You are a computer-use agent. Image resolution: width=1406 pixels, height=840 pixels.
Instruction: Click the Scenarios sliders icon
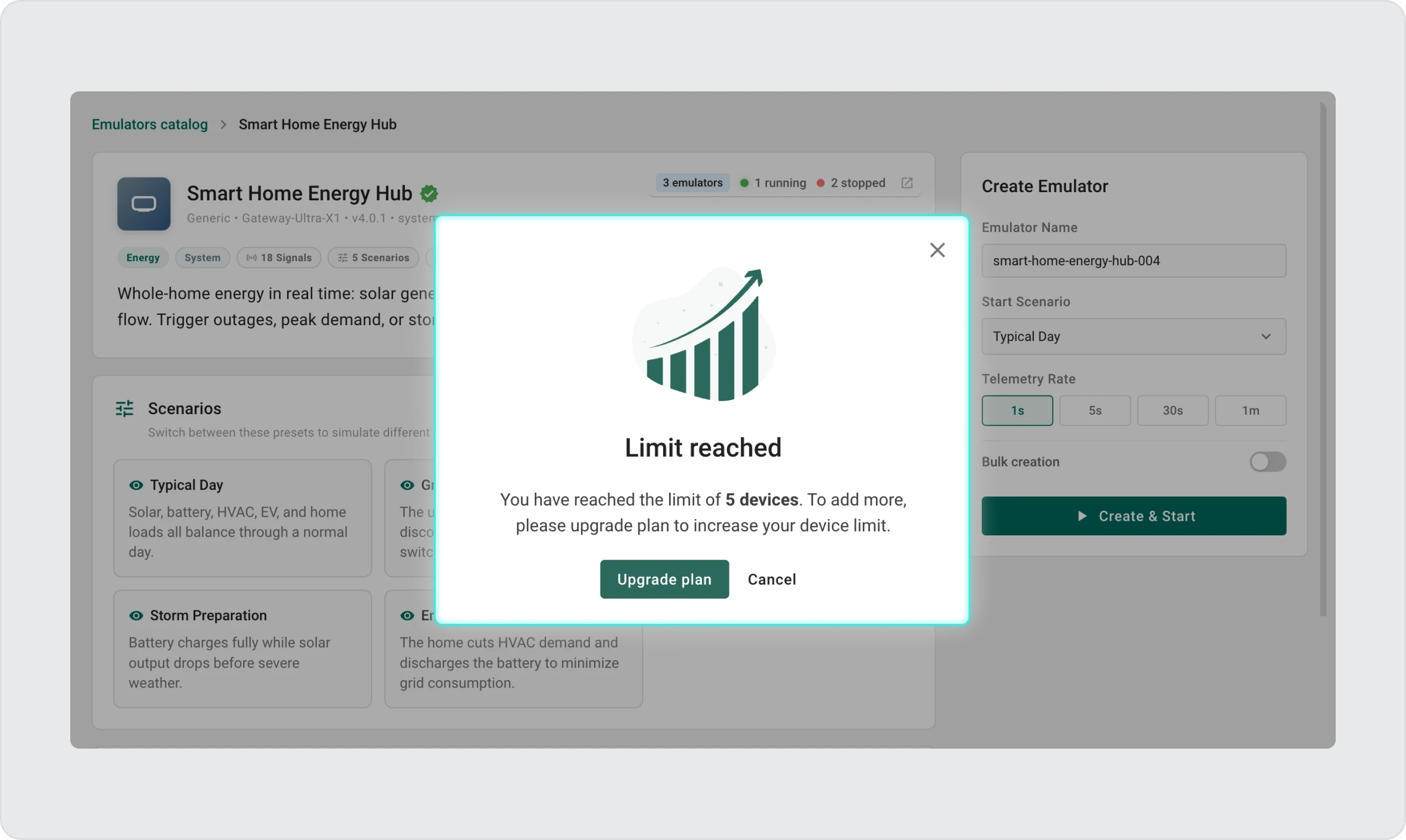pyautogui.click(x=124, y=408)
